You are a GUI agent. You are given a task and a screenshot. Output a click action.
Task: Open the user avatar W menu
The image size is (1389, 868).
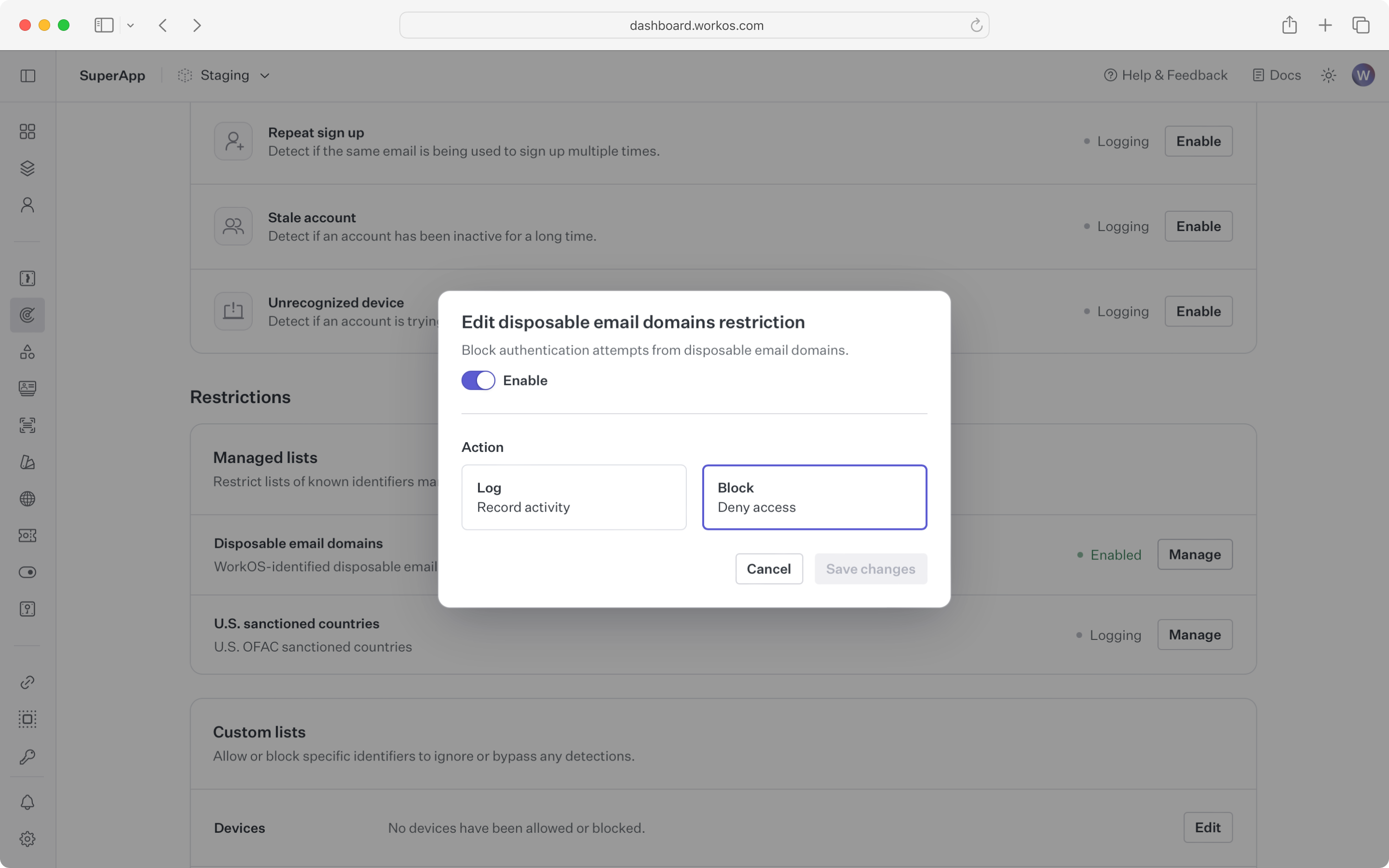pyautogui.click(x=1362, y=75)
